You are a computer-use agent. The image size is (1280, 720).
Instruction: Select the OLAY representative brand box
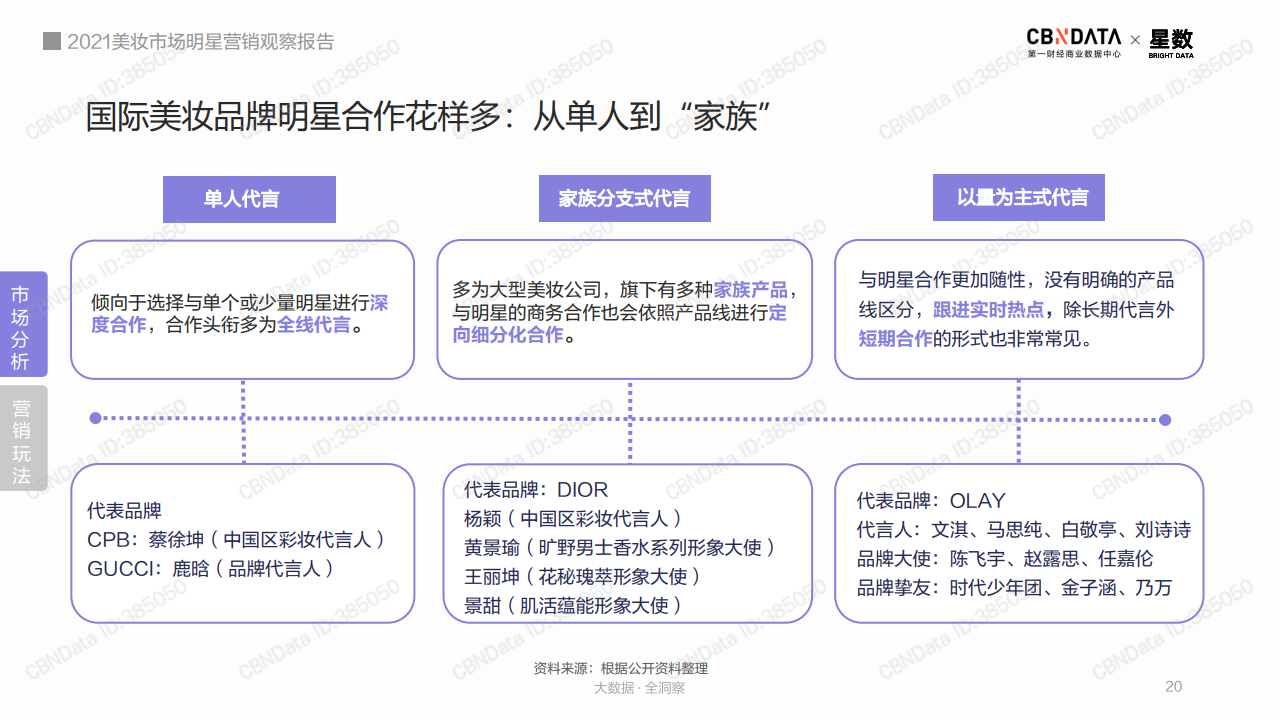(x=1018, y=543)
